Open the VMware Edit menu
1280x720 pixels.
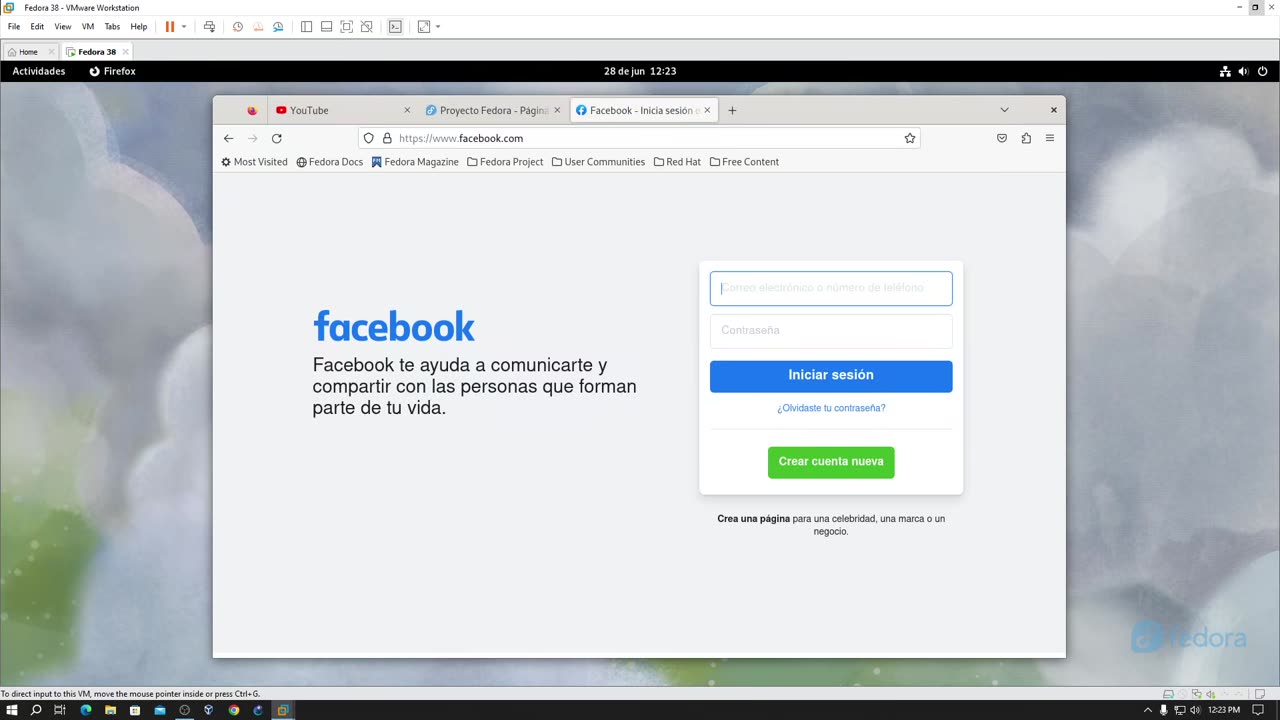tap(37, 27)
